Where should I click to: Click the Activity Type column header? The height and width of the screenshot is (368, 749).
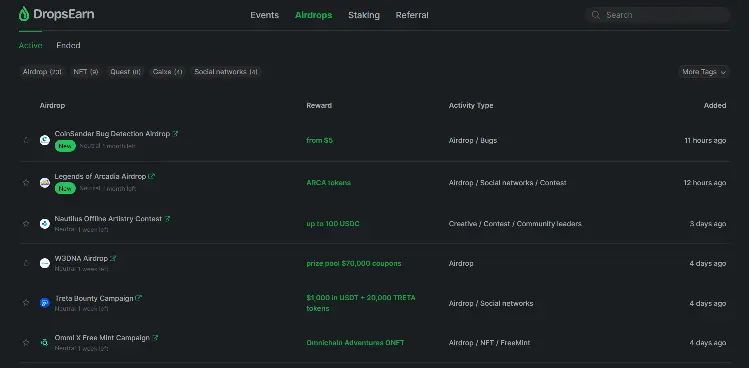point(471,105)
